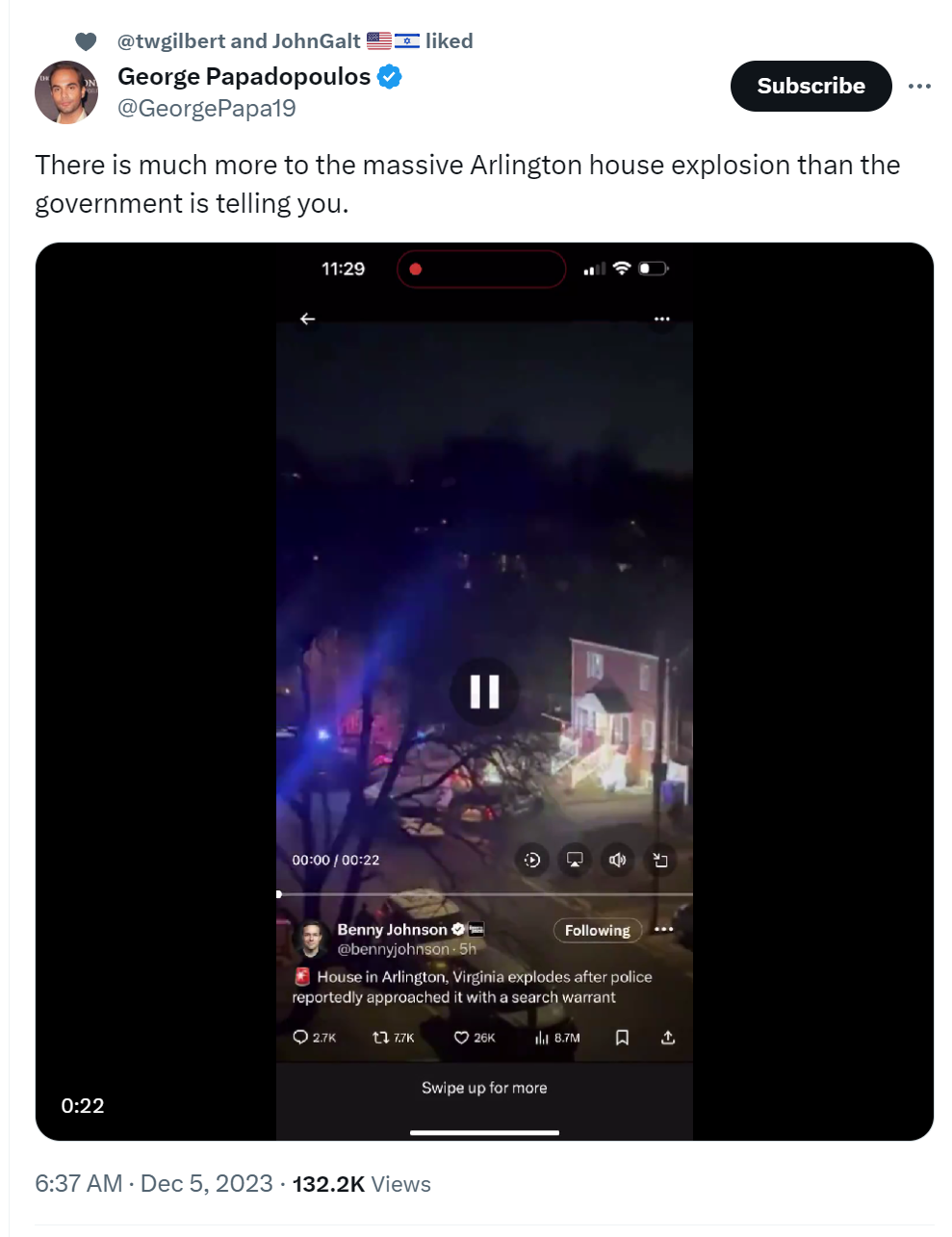
Task: Click the video progress slider bar
Action: (x=484, y=894)
